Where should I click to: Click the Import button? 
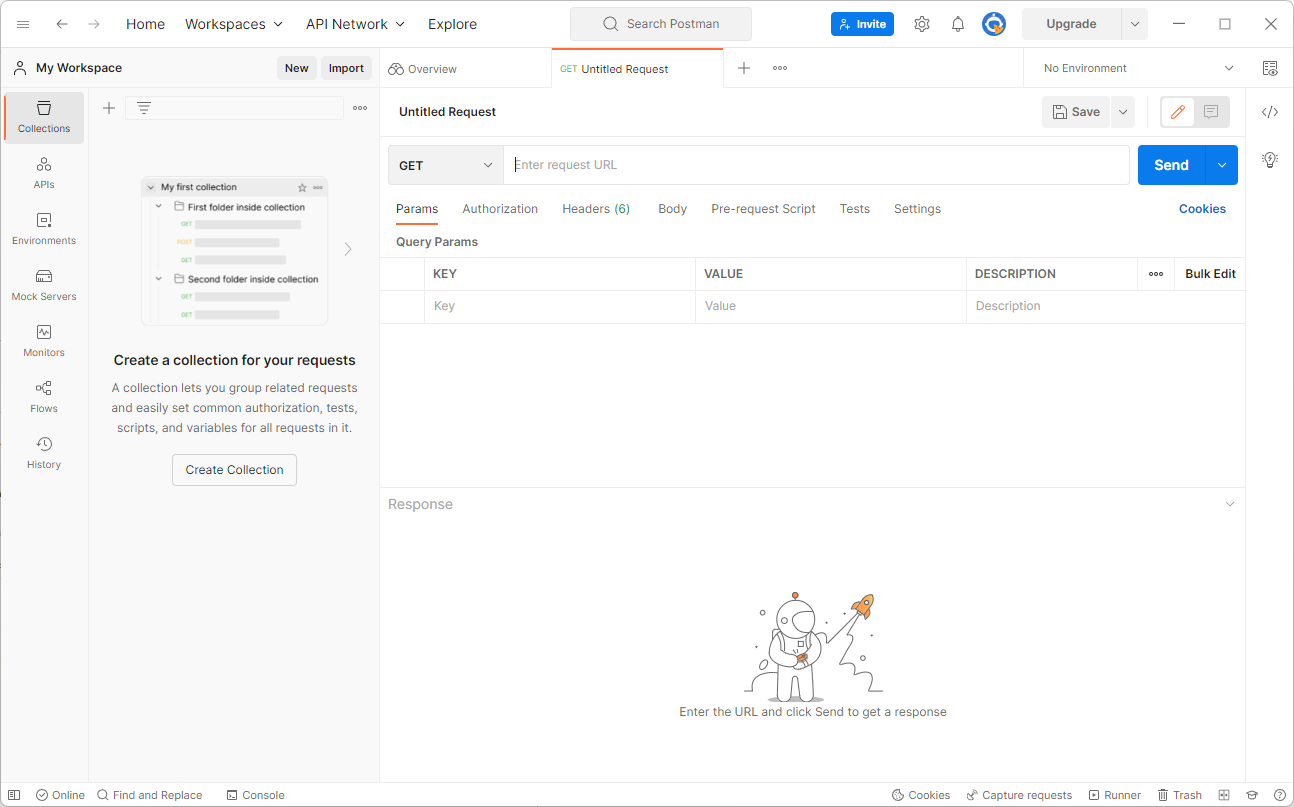(346, 68)
